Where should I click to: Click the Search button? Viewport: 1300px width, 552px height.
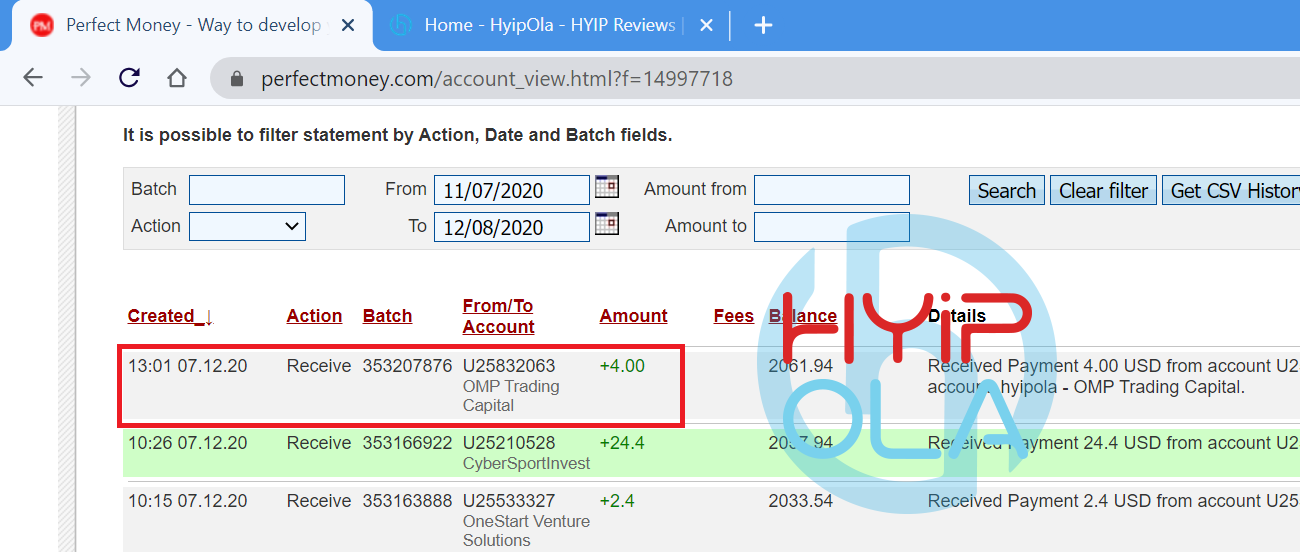1007,190
